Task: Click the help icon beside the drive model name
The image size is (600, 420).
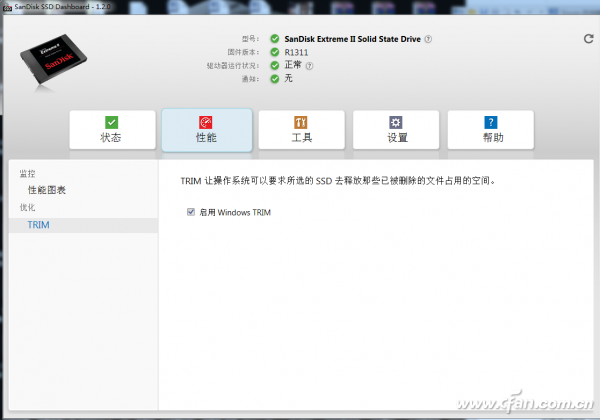Action: click(x=428, y=39)
